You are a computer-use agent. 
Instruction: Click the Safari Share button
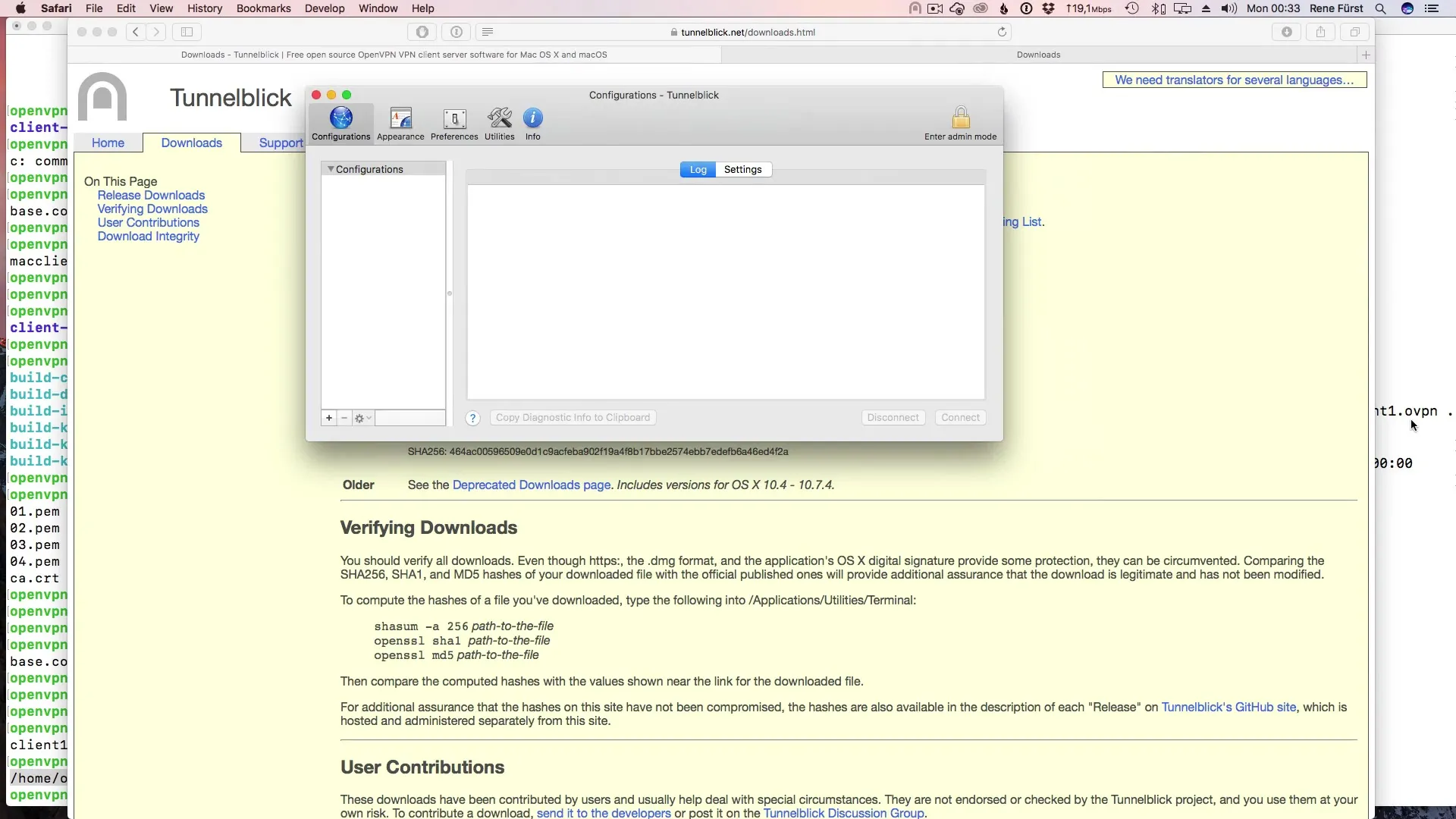(x=1320, y=32)
